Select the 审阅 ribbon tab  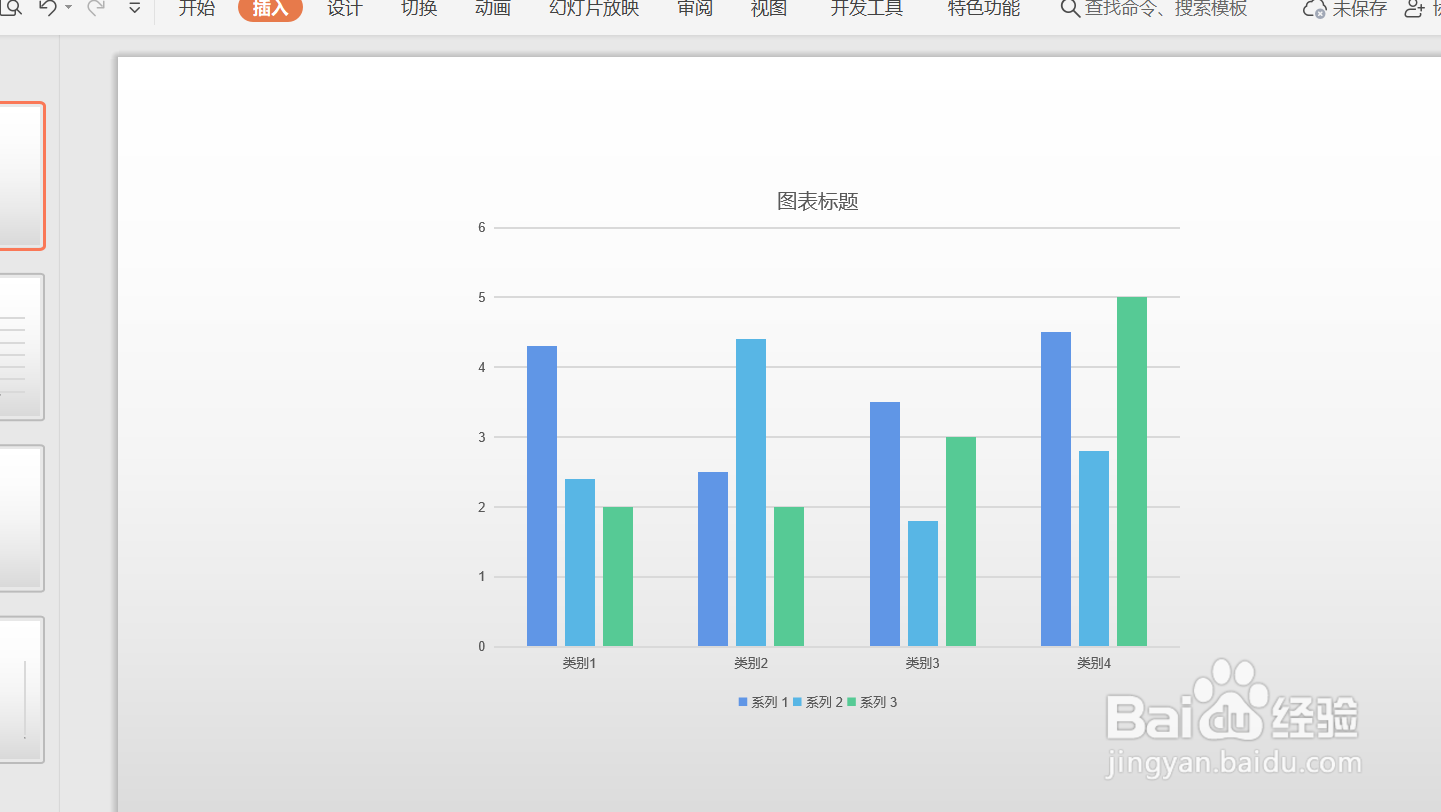pos(694,9)
